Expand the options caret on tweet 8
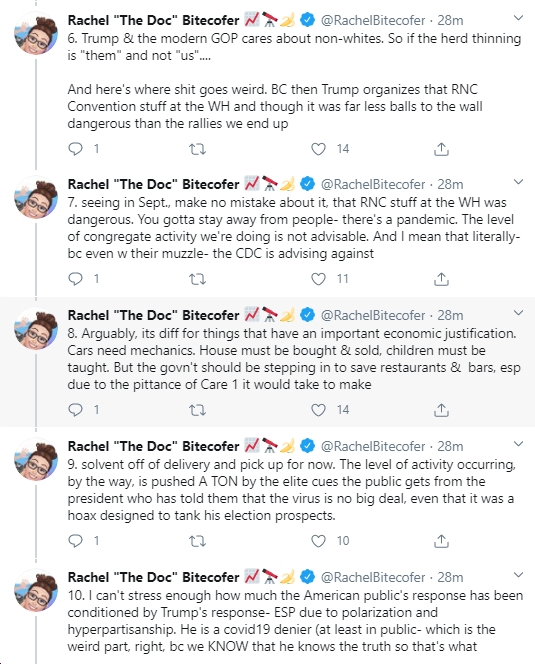This screenshot has height=664, width=535. [x=518, y=313]
